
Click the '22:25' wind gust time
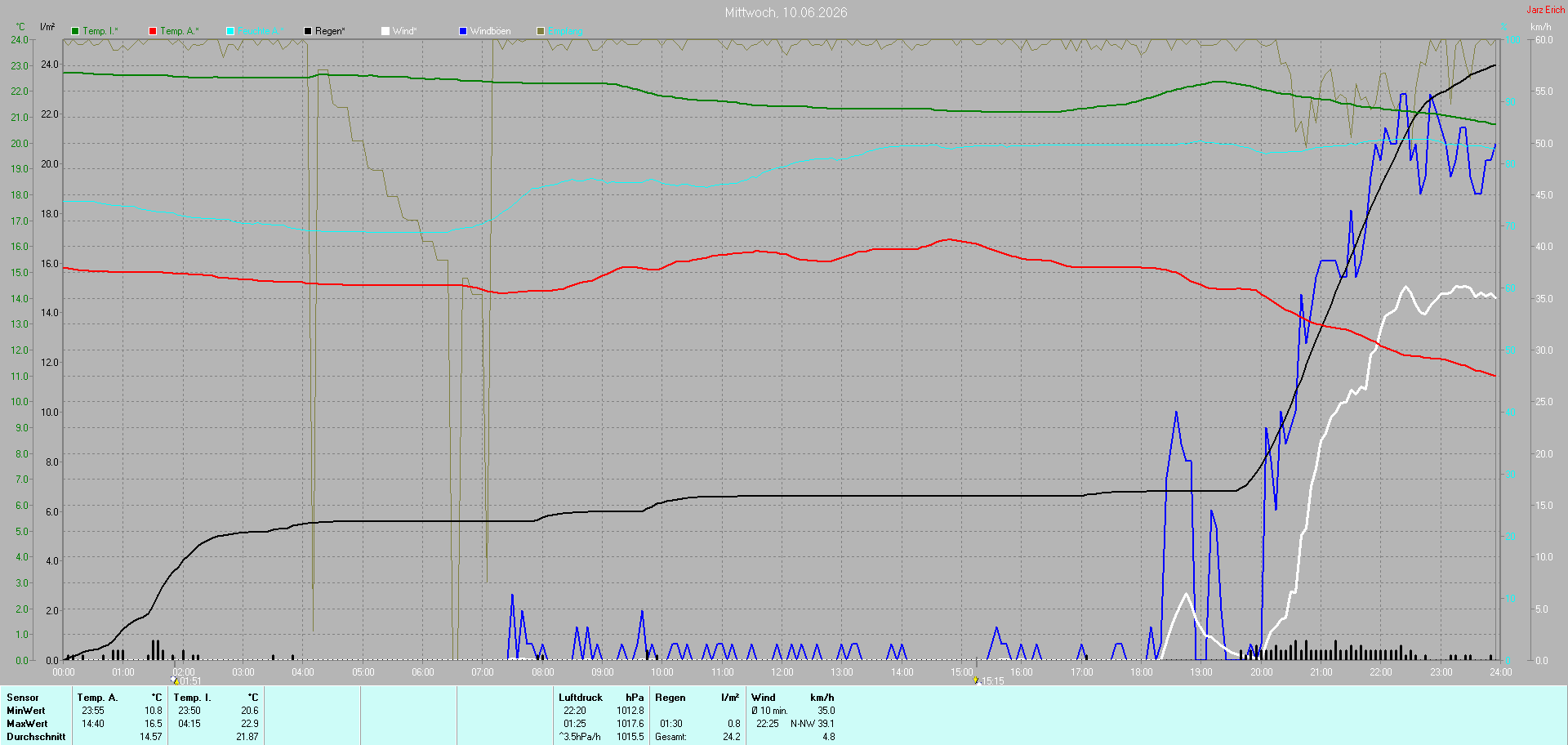(768, 724)
